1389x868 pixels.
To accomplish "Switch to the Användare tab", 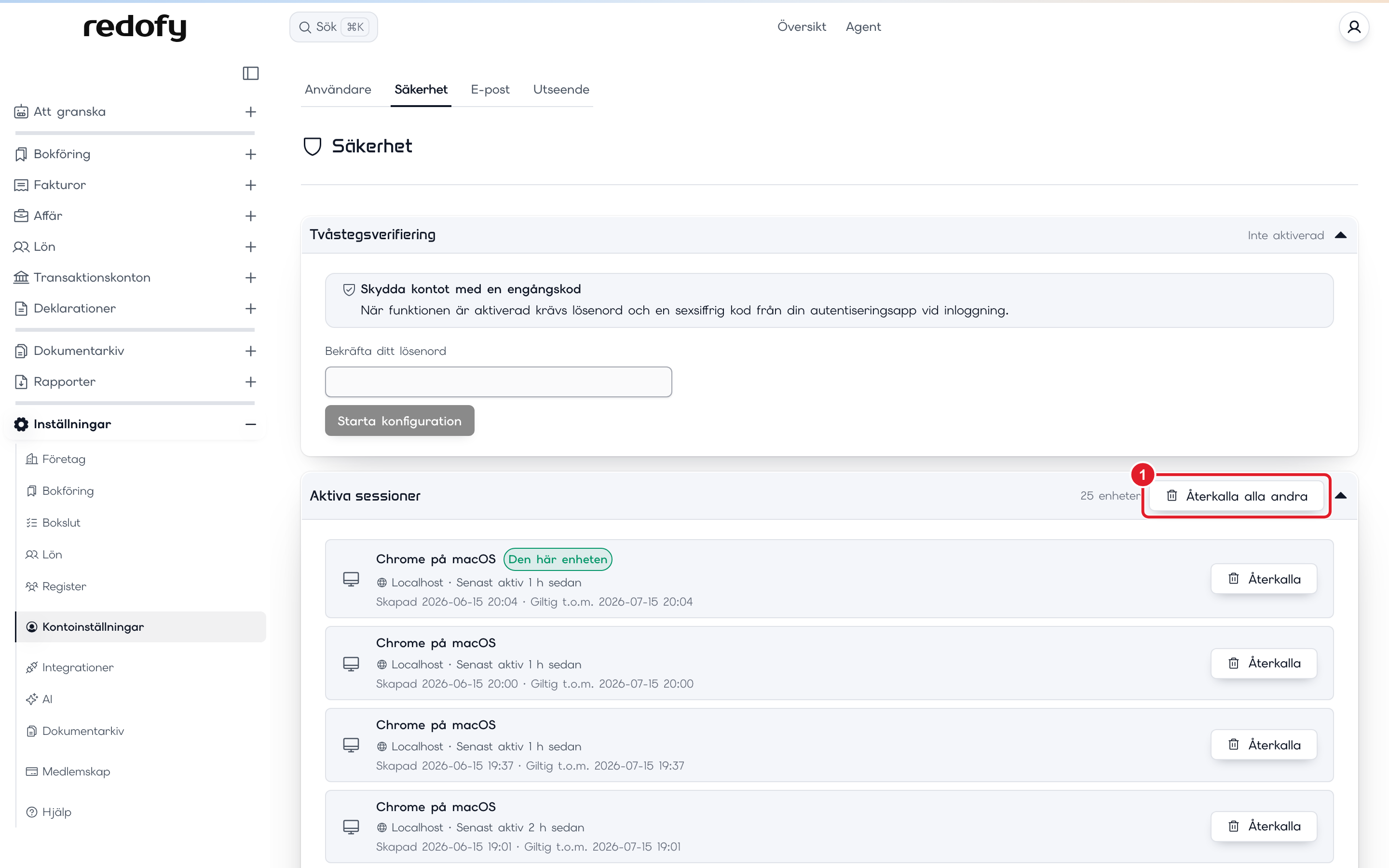I will point(338,90).
